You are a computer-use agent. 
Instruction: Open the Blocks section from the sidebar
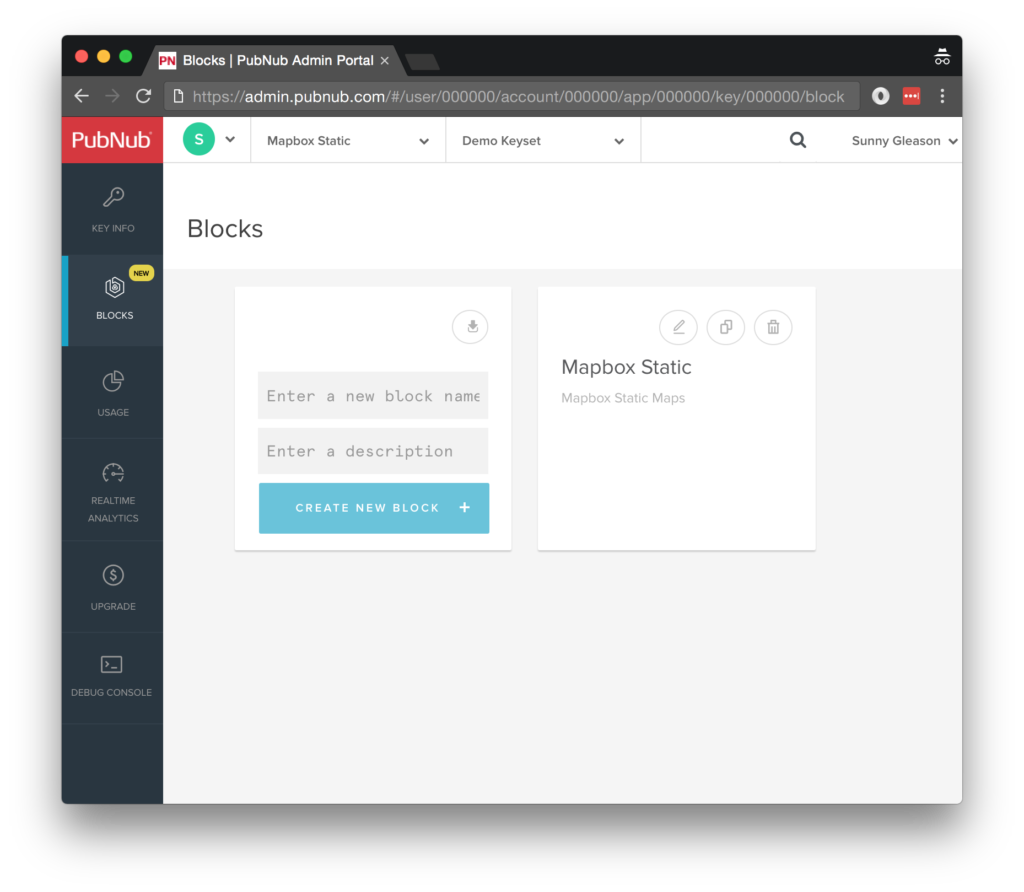pos(112,300)
